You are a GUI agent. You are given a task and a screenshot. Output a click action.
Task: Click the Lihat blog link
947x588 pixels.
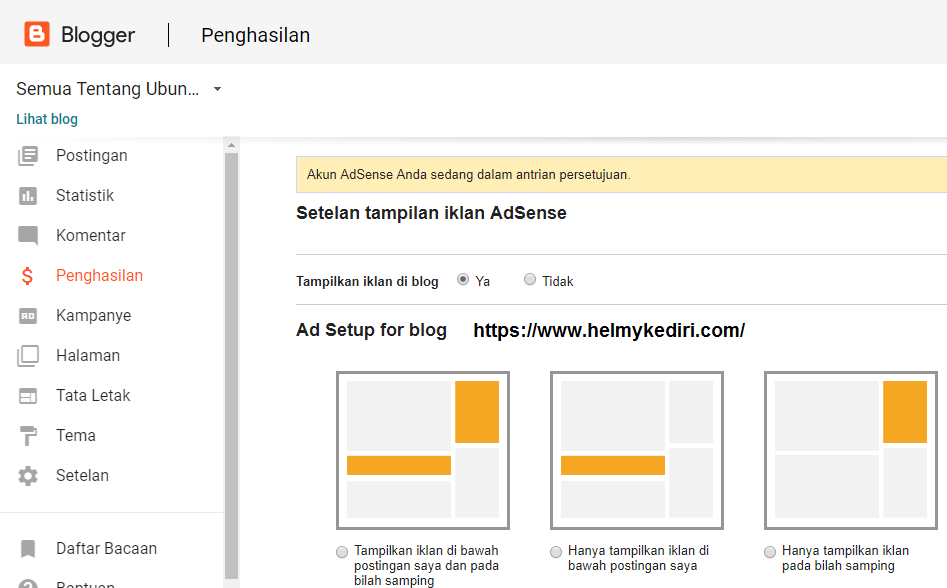47,119
